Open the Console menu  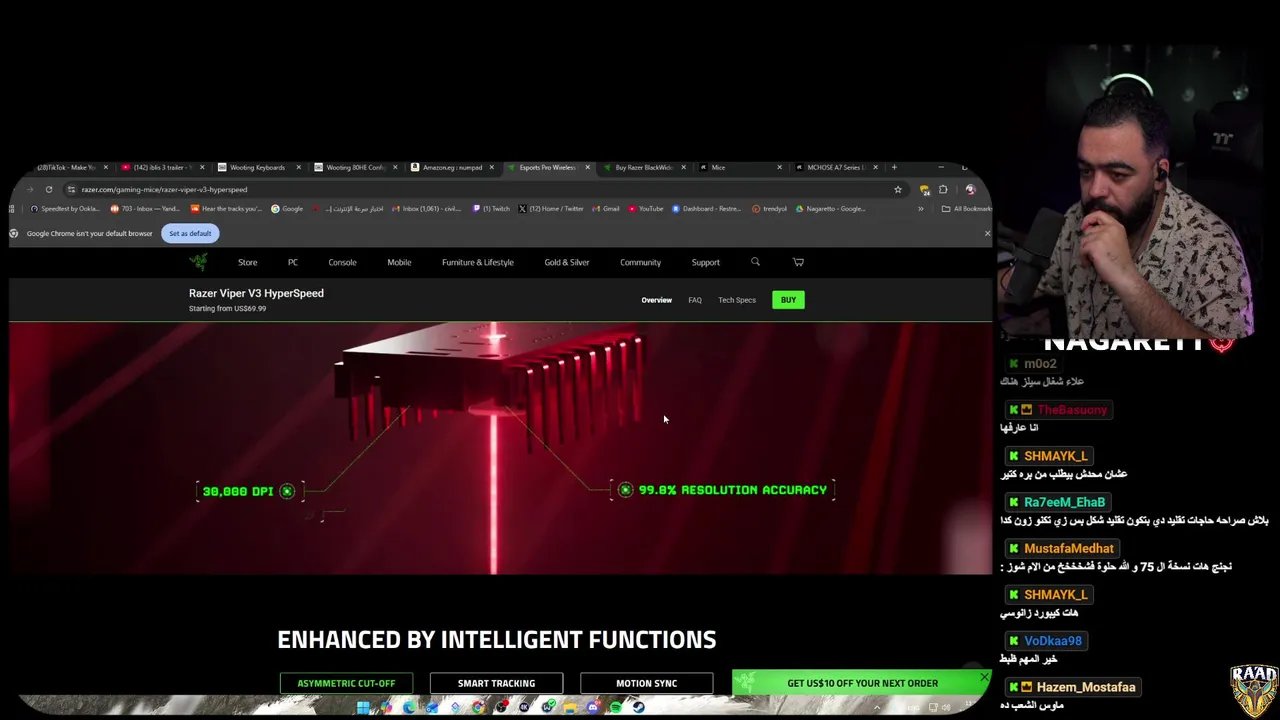click(342, 262)
